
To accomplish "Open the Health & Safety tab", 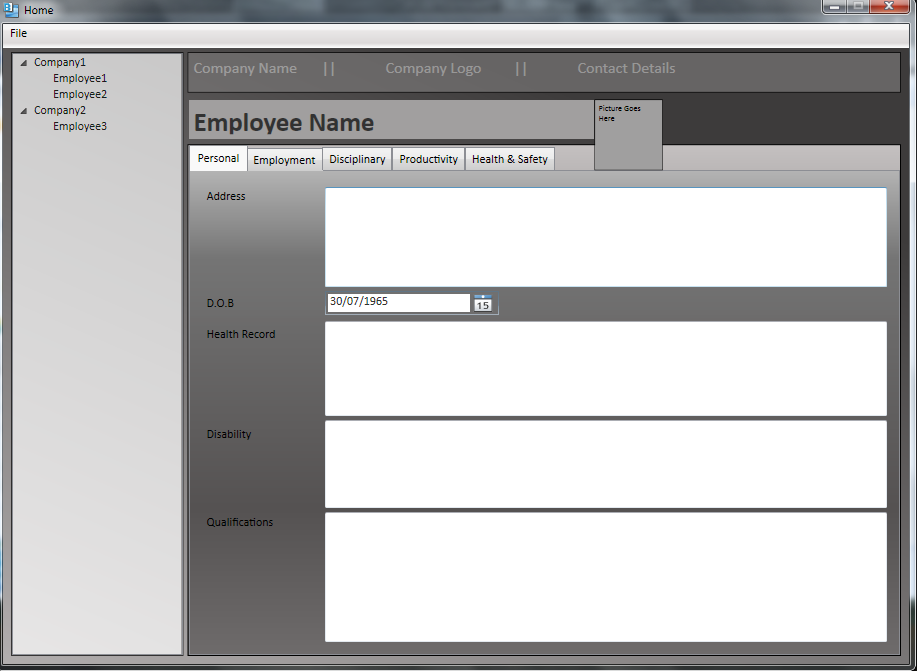I will coord(509,160).
